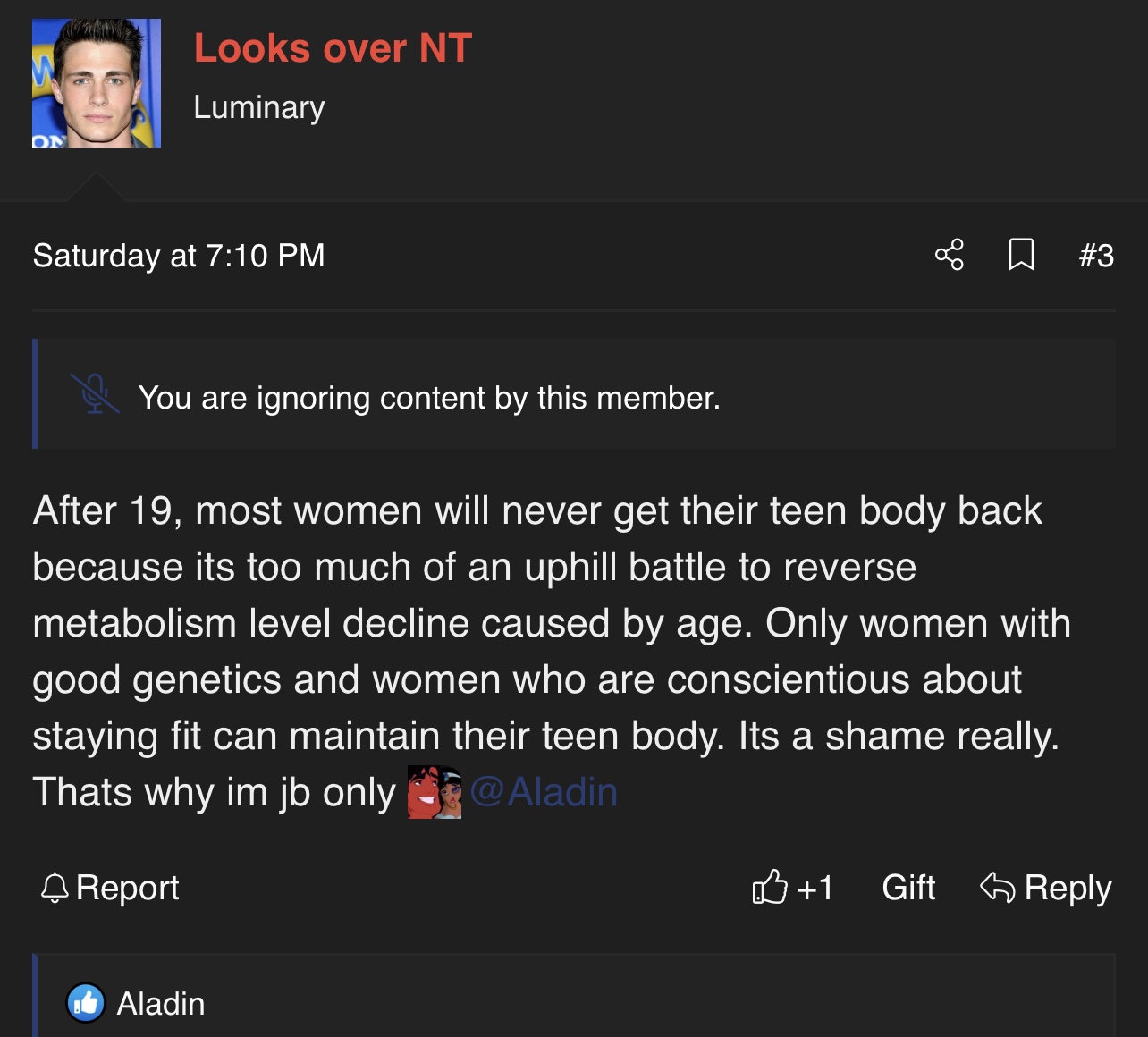This screenshot has height=1037, width=1148.
Task: Like the post with the thumbs-up icon
Action: click(x=769, y=888)
